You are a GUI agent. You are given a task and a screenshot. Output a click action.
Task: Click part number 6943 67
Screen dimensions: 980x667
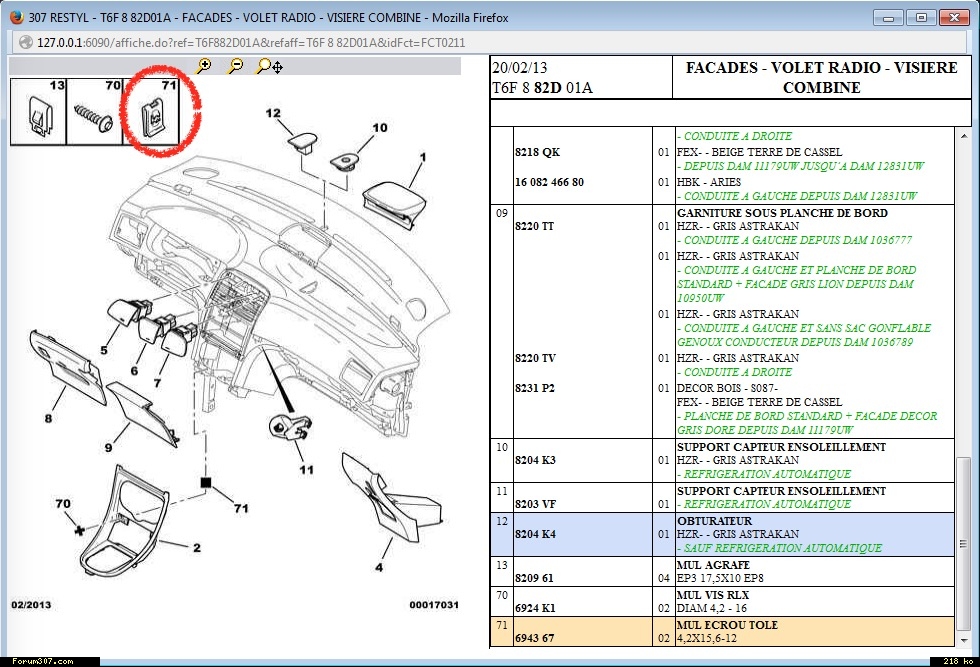537,639
